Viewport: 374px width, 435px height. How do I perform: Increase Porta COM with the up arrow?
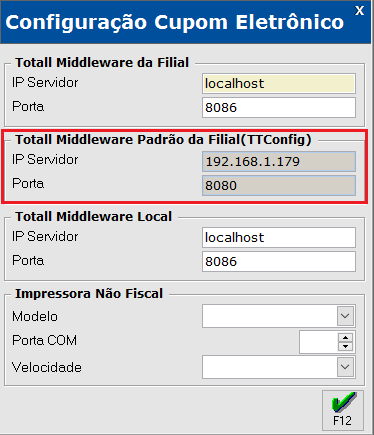346,337
